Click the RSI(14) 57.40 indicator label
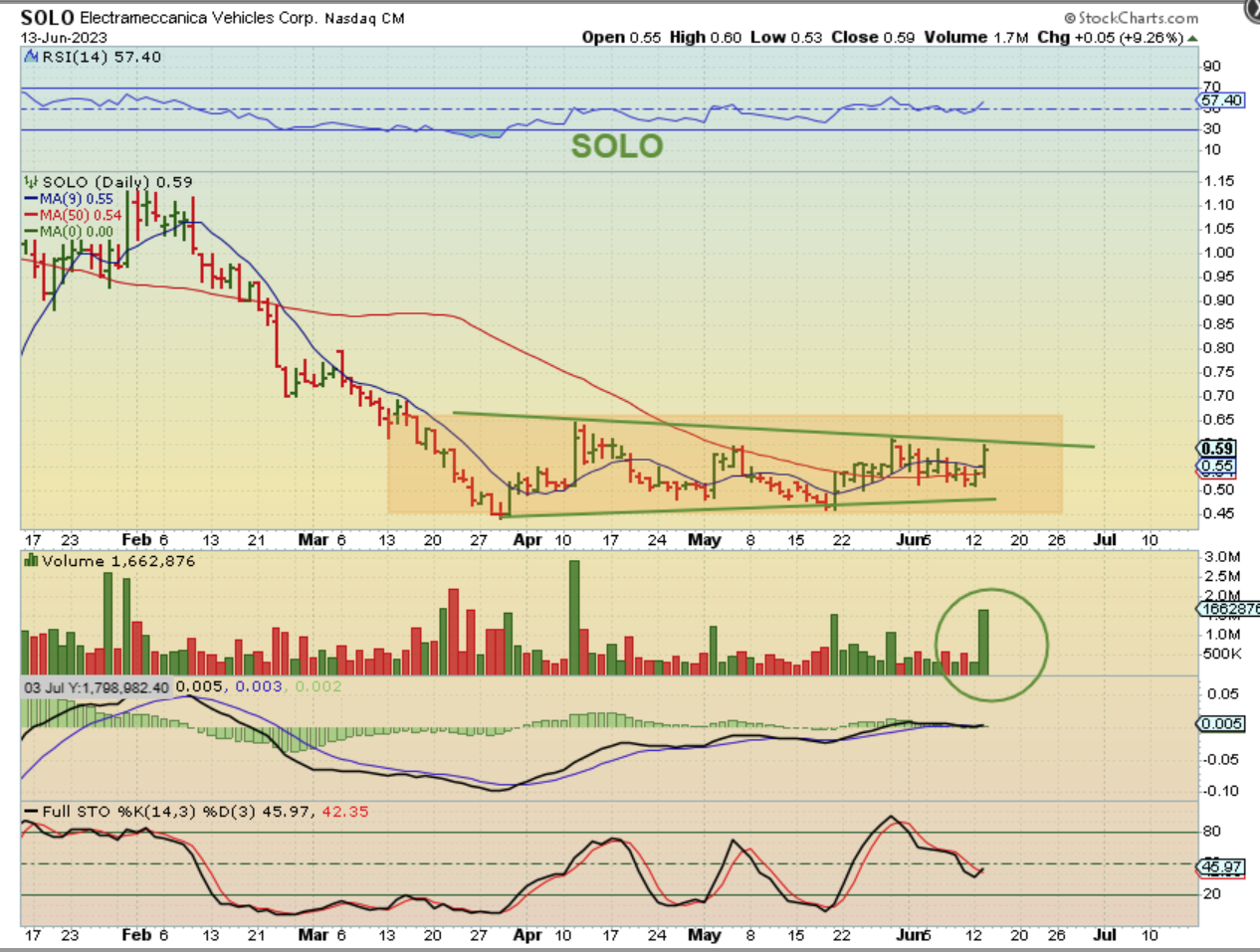Image resolution: width=1260 pixels, height=952 pixels. (x=102, y=58)
